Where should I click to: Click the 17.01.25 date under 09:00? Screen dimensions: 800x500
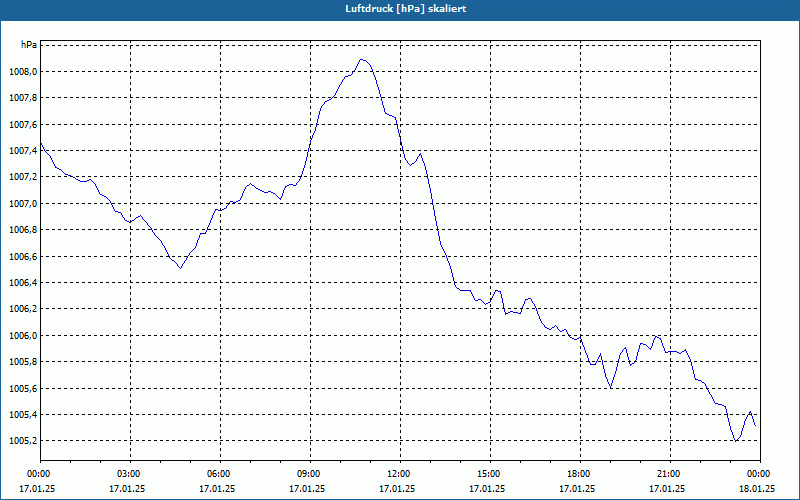307,488
